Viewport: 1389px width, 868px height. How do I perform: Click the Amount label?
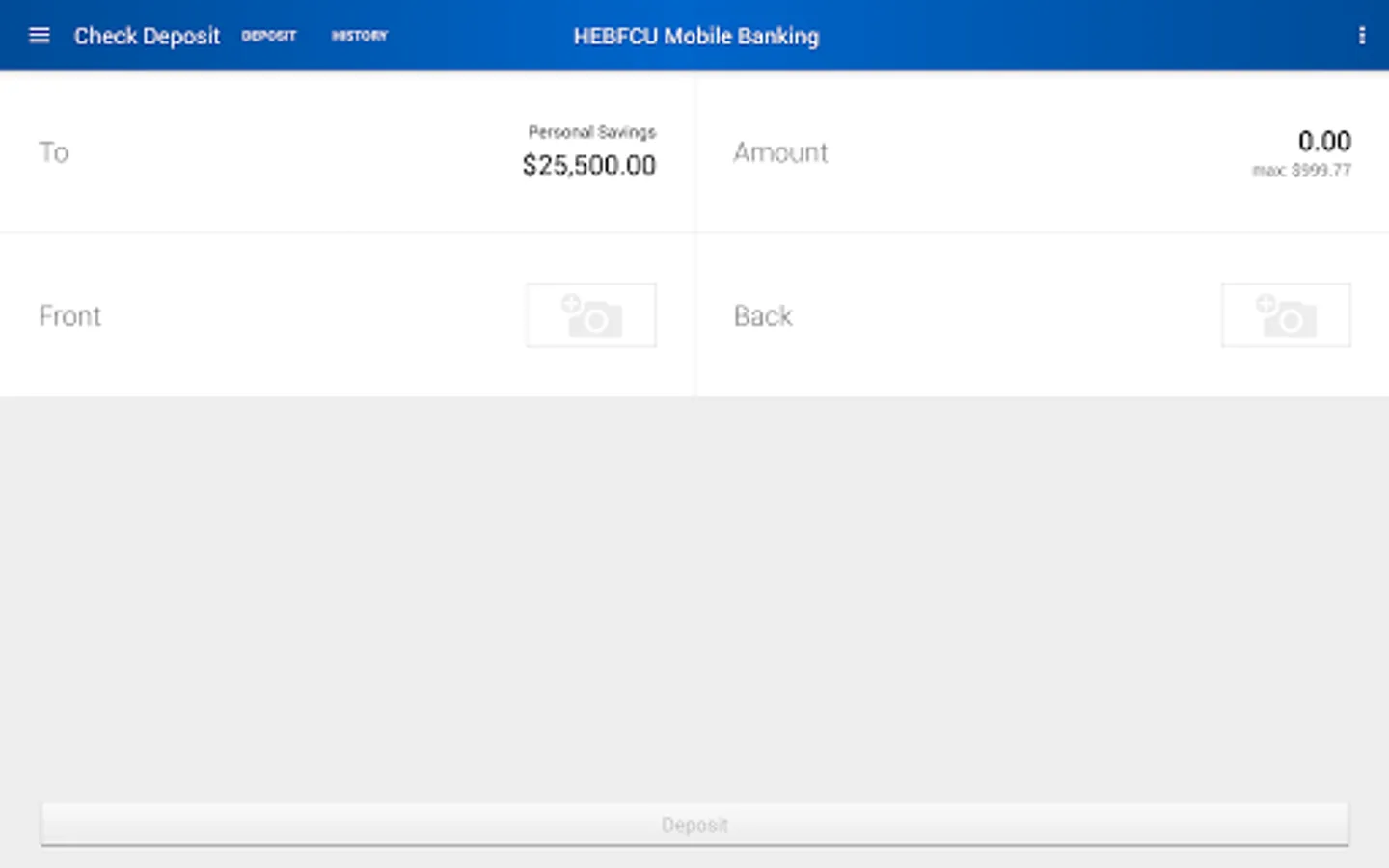780,152
